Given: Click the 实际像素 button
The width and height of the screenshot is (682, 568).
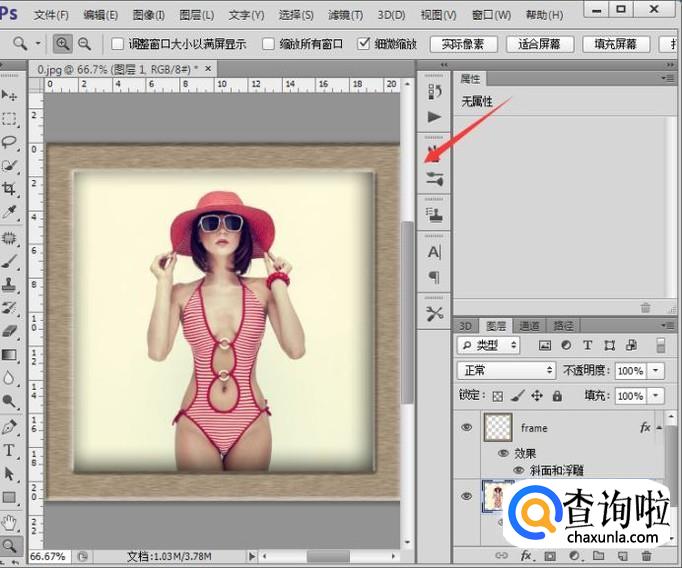Looking at the screenshot, I should (463, 45).
